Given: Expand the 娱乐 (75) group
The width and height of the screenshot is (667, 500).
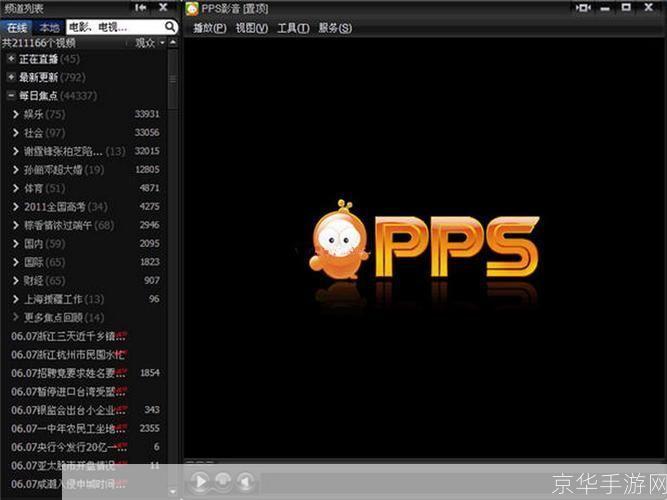Looking at the screenshot, I should pyautogui.click(x=16, y=114).
